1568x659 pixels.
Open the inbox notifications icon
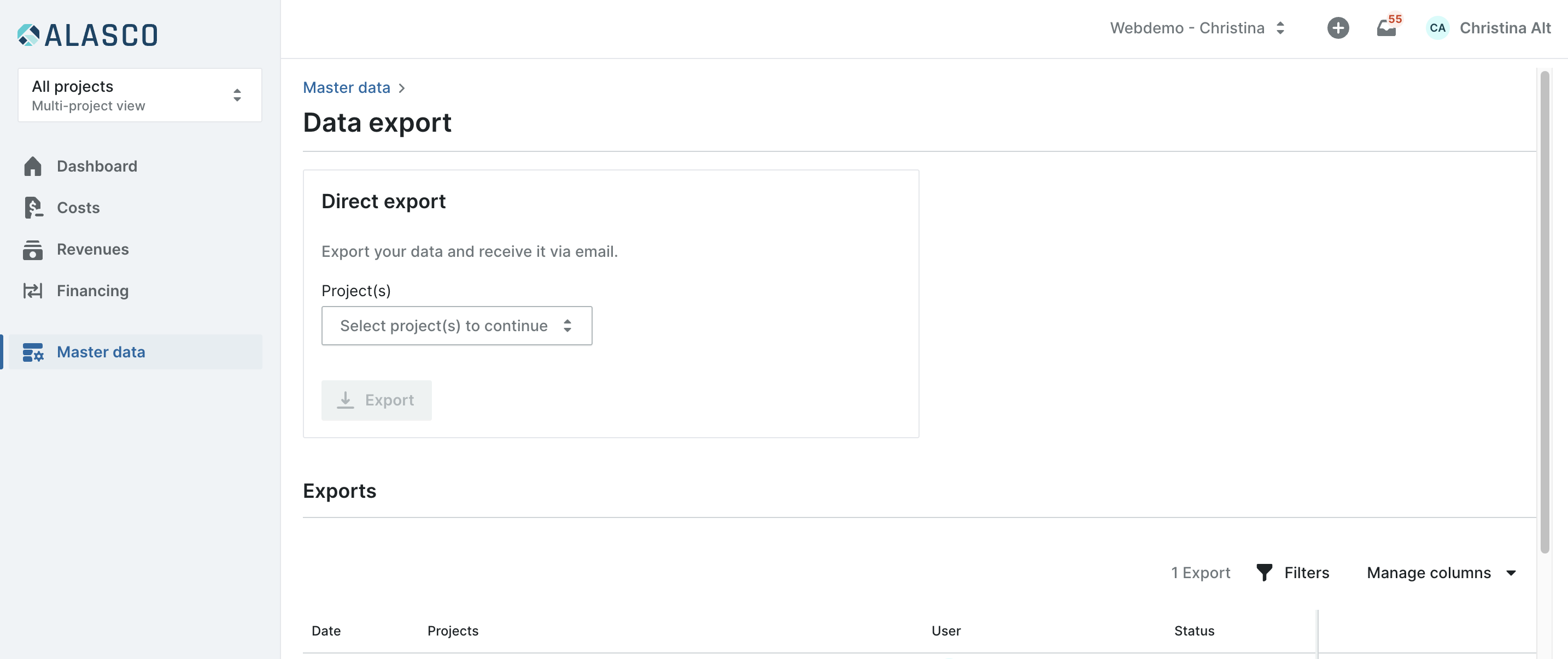[x=1386, y=28]
